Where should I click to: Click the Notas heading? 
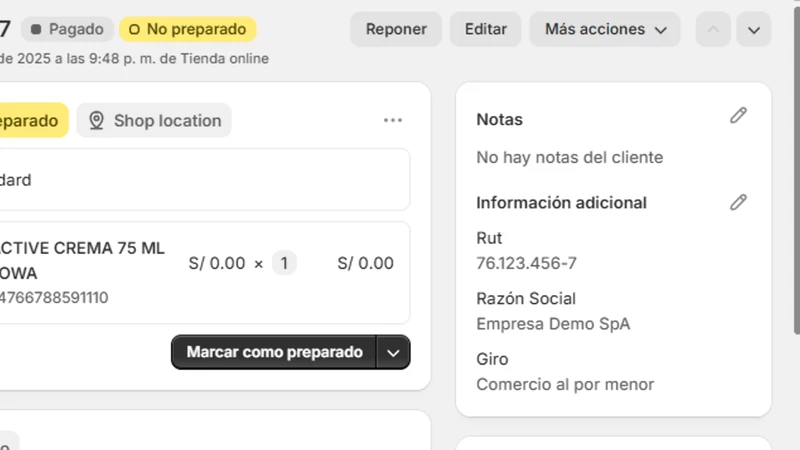click(x=499, y=119)
